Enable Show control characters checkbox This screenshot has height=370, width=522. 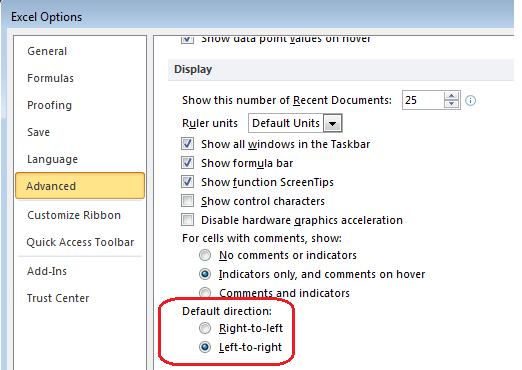tap(187, 201)
